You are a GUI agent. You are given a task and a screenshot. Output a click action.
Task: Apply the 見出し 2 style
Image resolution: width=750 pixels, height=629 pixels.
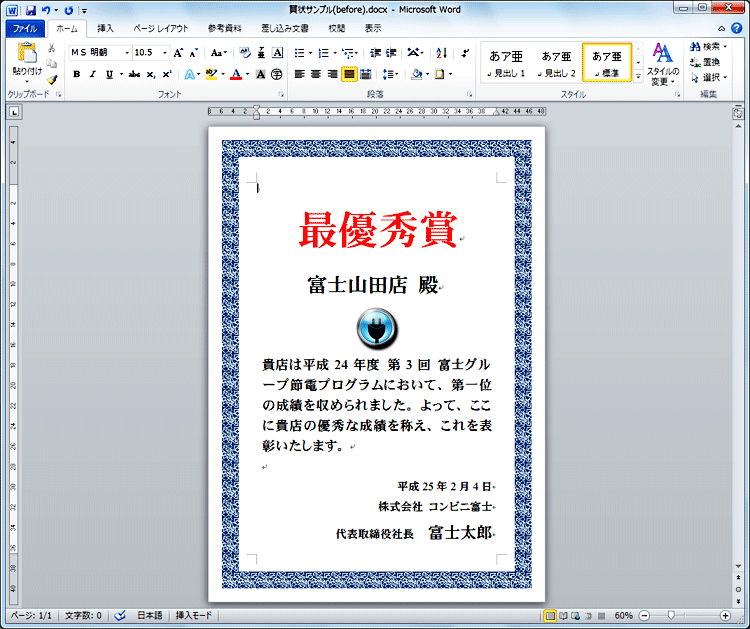pyautogui.click(x=557, y=63)
